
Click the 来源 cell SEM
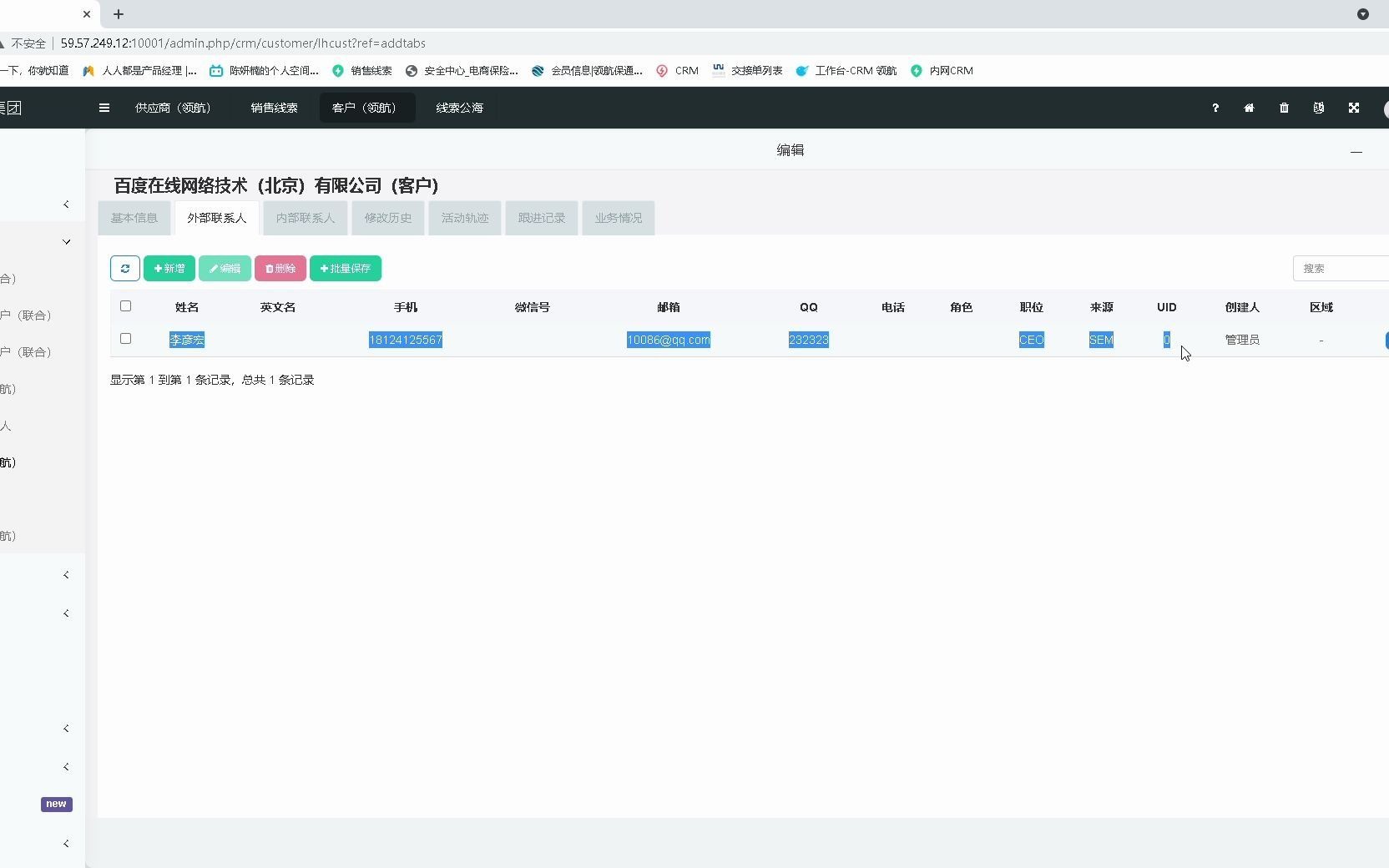coord(1102,340)
